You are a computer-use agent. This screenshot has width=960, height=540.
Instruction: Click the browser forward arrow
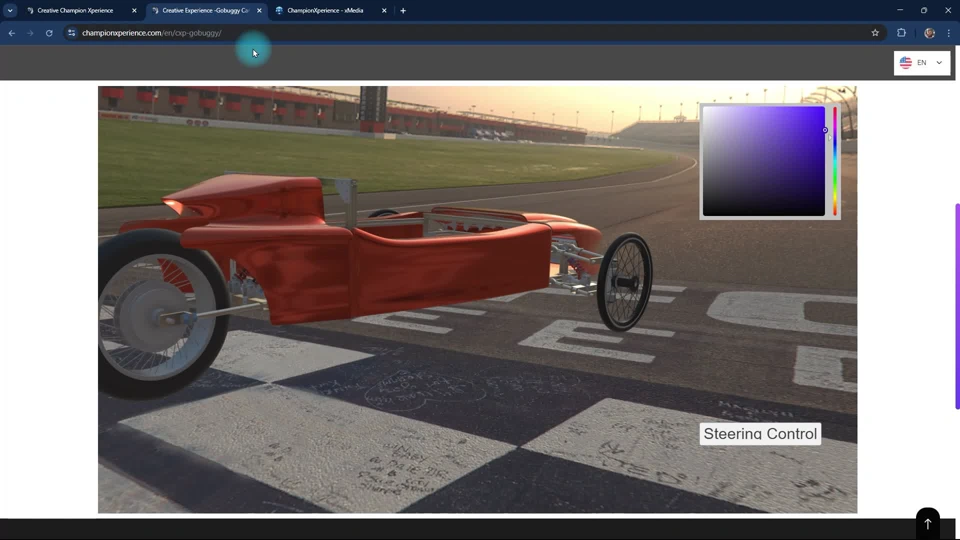pos(30,33)
